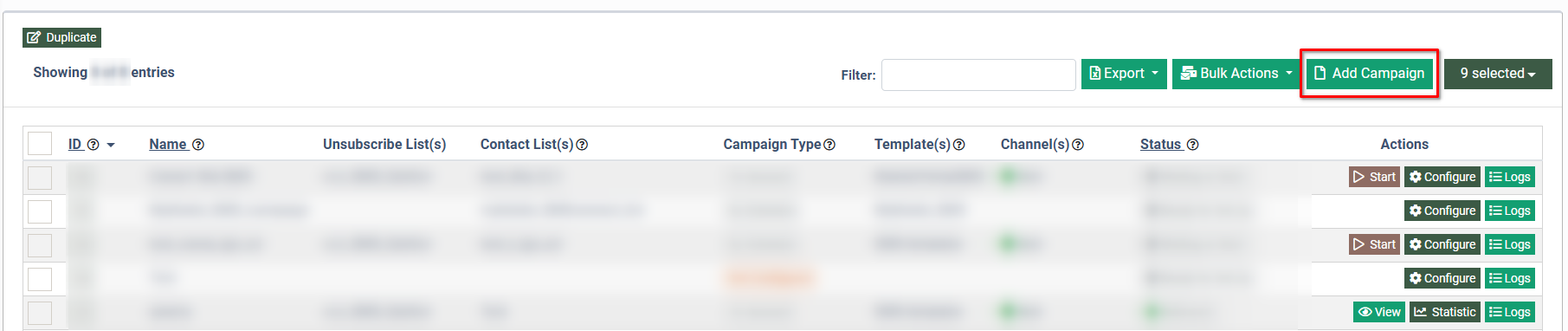Click Channel(s) help question icon
Image resolution: width=1568 pixels, height=331 pixels.
click(x=1078, y=145)
